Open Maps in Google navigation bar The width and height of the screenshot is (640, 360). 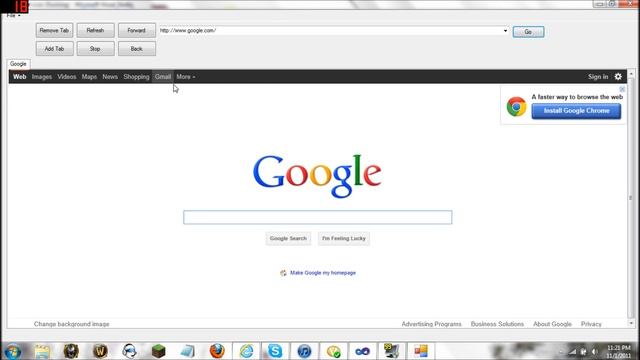pos(89,77)
